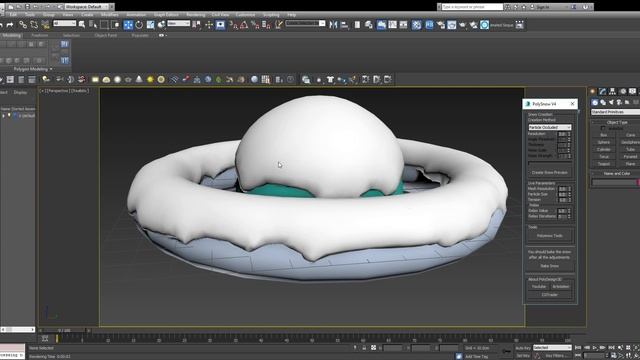The image size is (640, 360).
Task: Enable the AutoGrid checkbox
Action: (603, 128)
